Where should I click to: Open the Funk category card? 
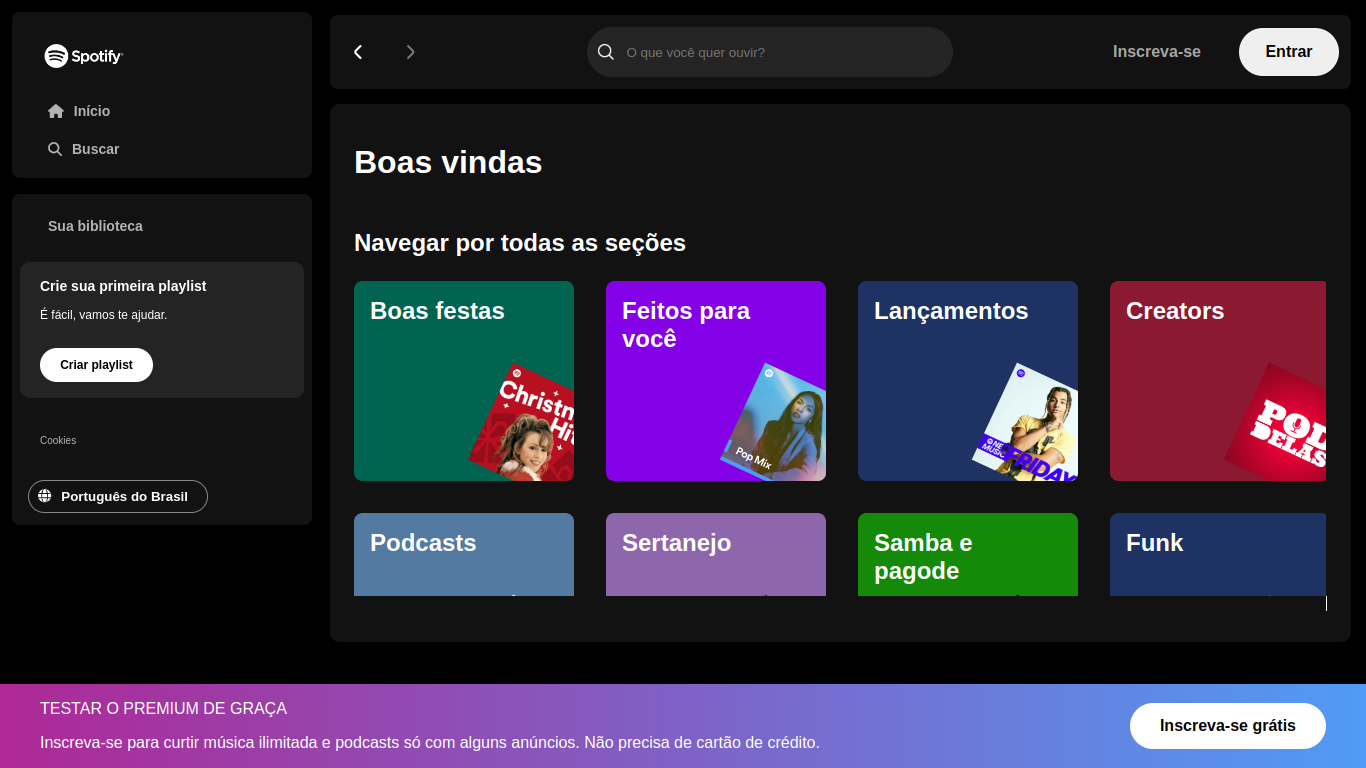(x=1218, y=554)
